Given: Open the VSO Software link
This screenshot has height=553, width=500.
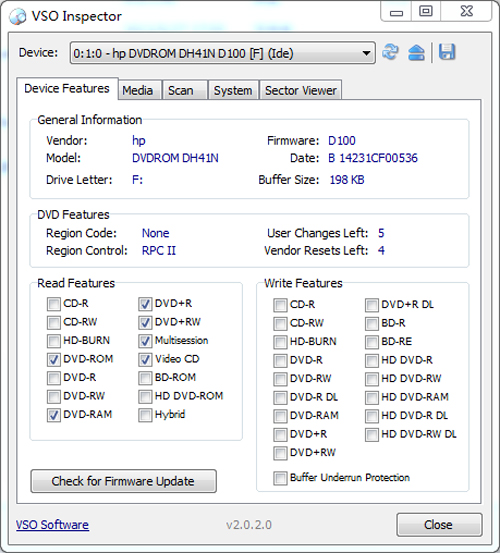Looking at the screenshot, I should 52,525.
